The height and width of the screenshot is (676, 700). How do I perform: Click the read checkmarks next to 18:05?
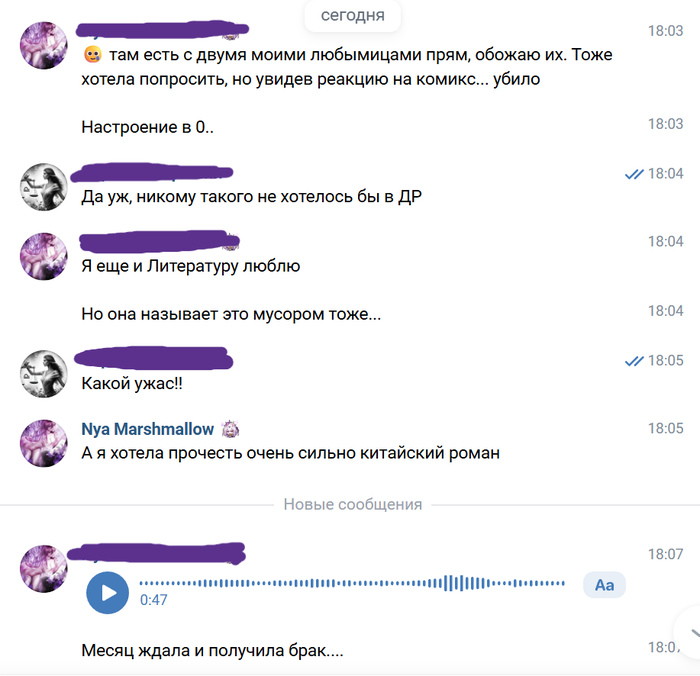pyautogui.click(x=634, y=361)
